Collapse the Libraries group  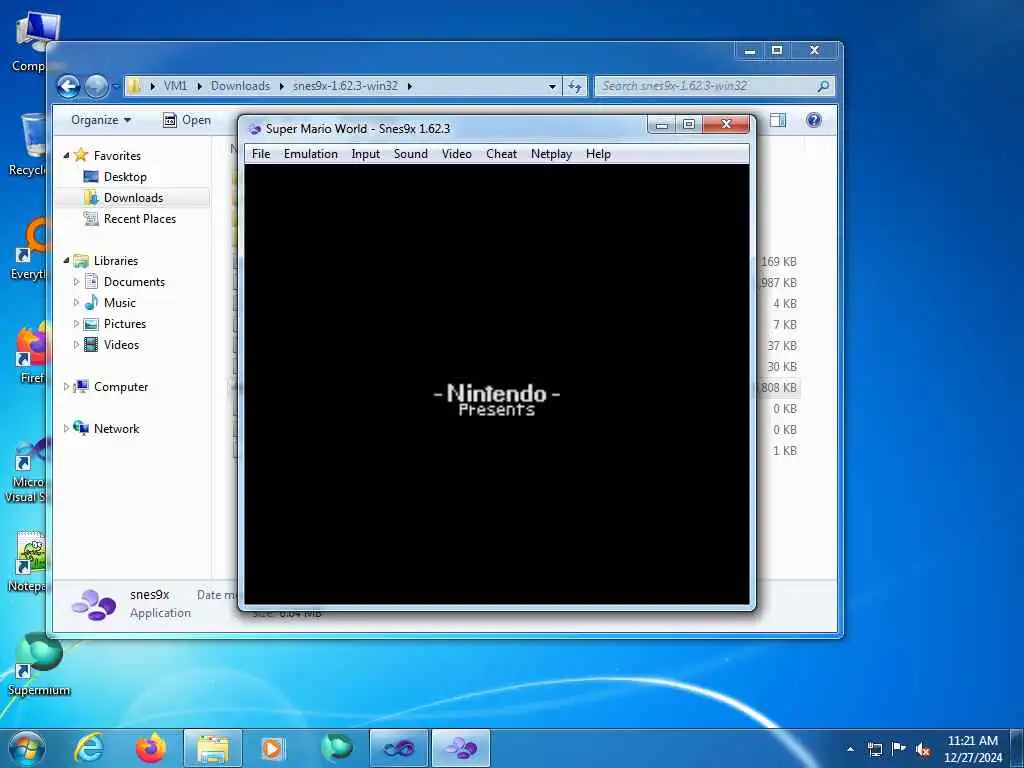pos(67,261)
